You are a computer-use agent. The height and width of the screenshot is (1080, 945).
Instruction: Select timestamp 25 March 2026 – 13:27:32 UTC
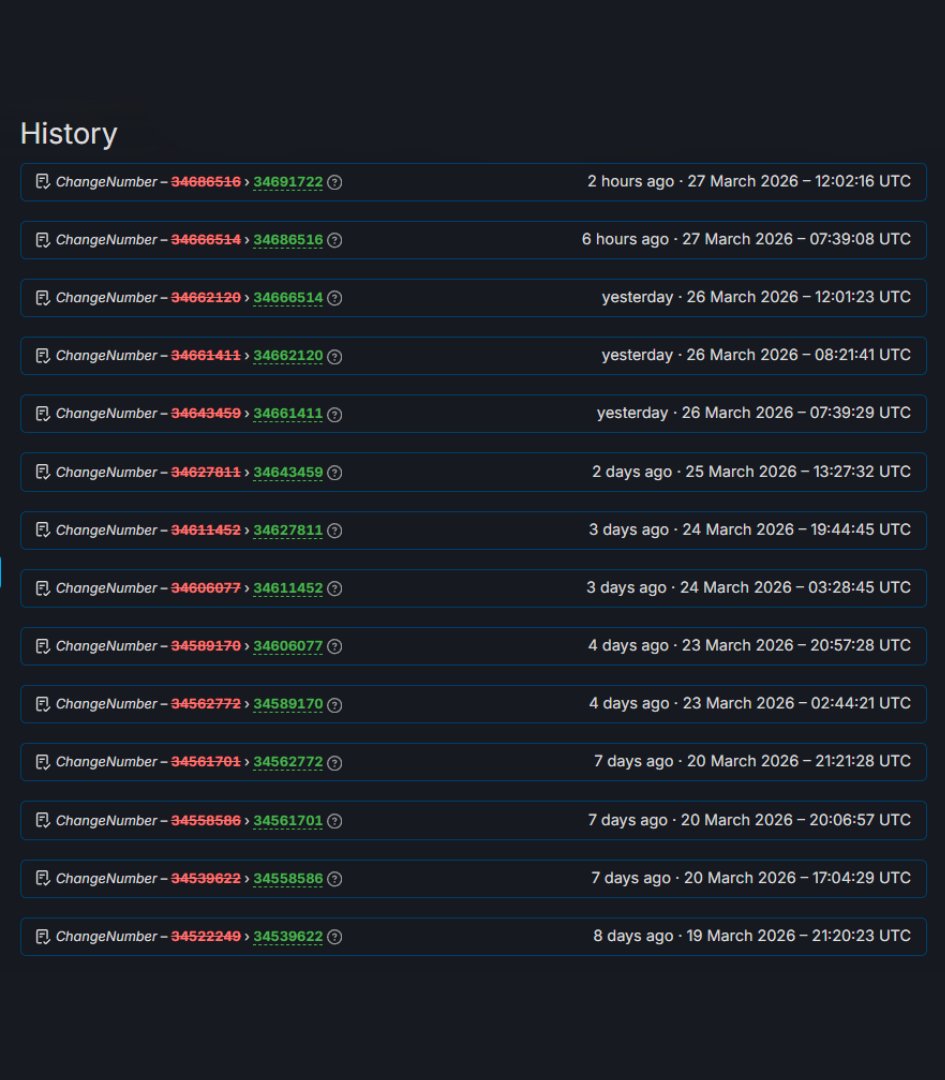coord(798,471)
